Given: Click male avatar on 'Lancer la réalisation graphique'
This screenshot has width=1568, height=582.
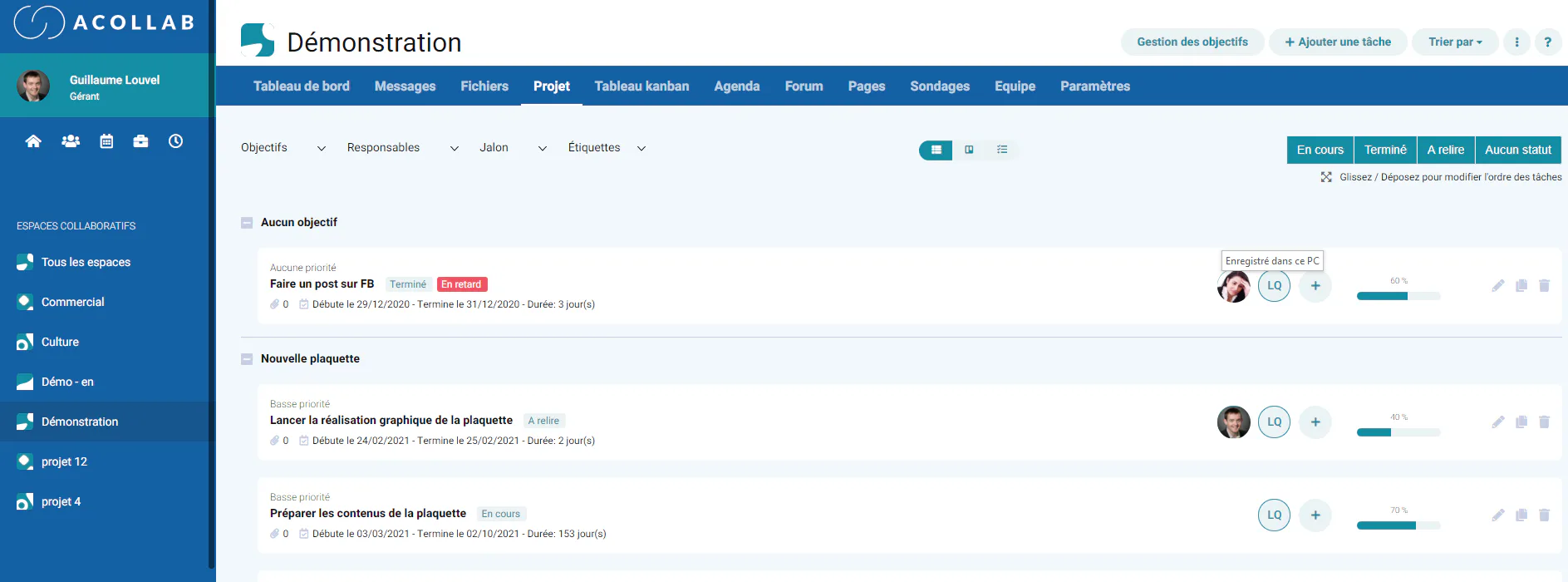Looking at the screenshot, I should click(1234, 422).
